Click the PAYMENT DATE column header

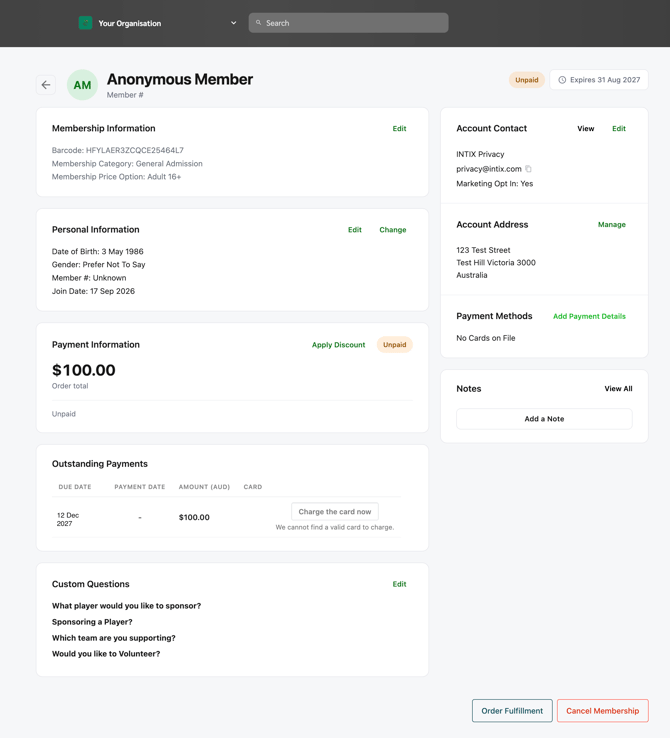tap(140, 487)
